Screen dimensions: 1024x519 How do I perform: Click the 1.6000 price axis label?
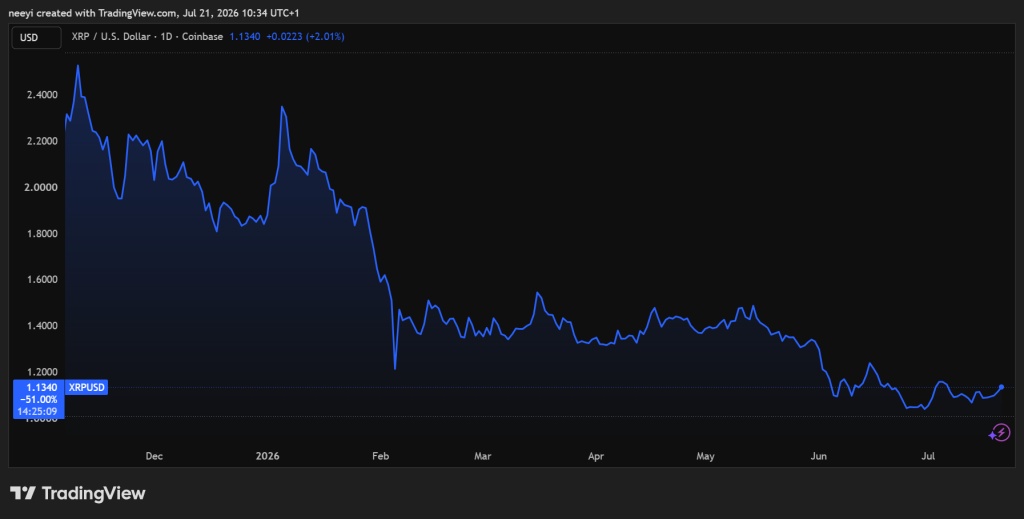coord(43,279)
